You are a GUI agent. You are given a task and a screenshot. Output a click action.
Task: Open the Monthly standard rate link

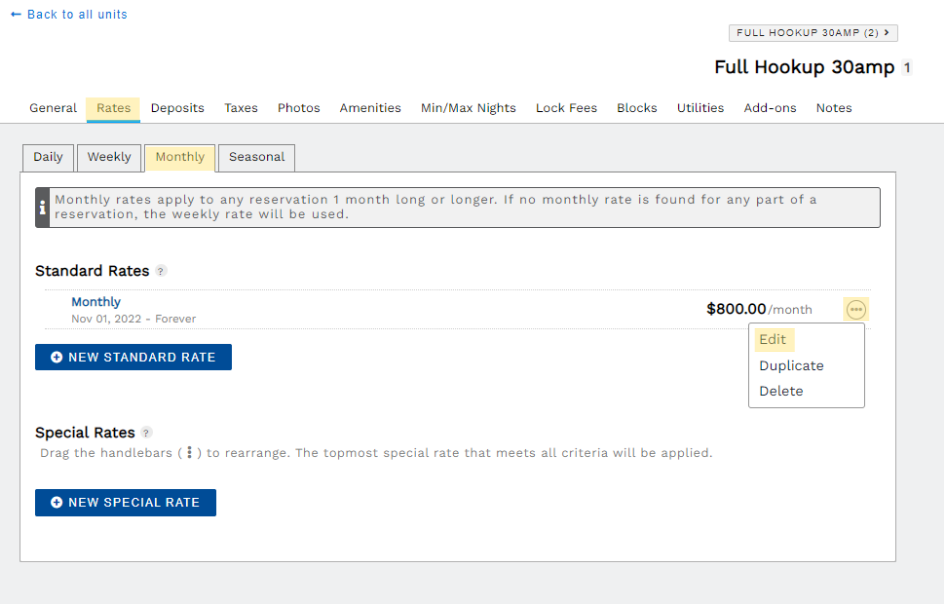(x=96, y=302)
